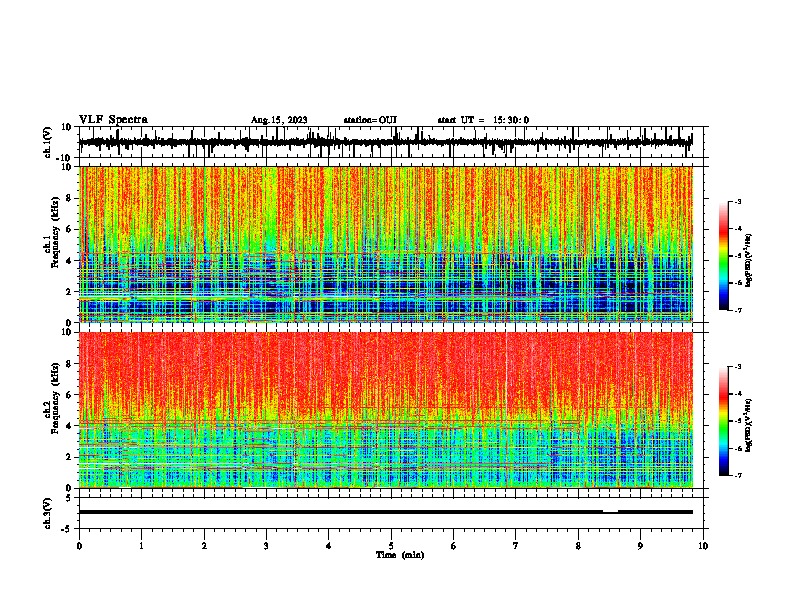This screenshot has height=612, width=792.
Task: Click time axis tick label "9"
Action: [640, 546]
